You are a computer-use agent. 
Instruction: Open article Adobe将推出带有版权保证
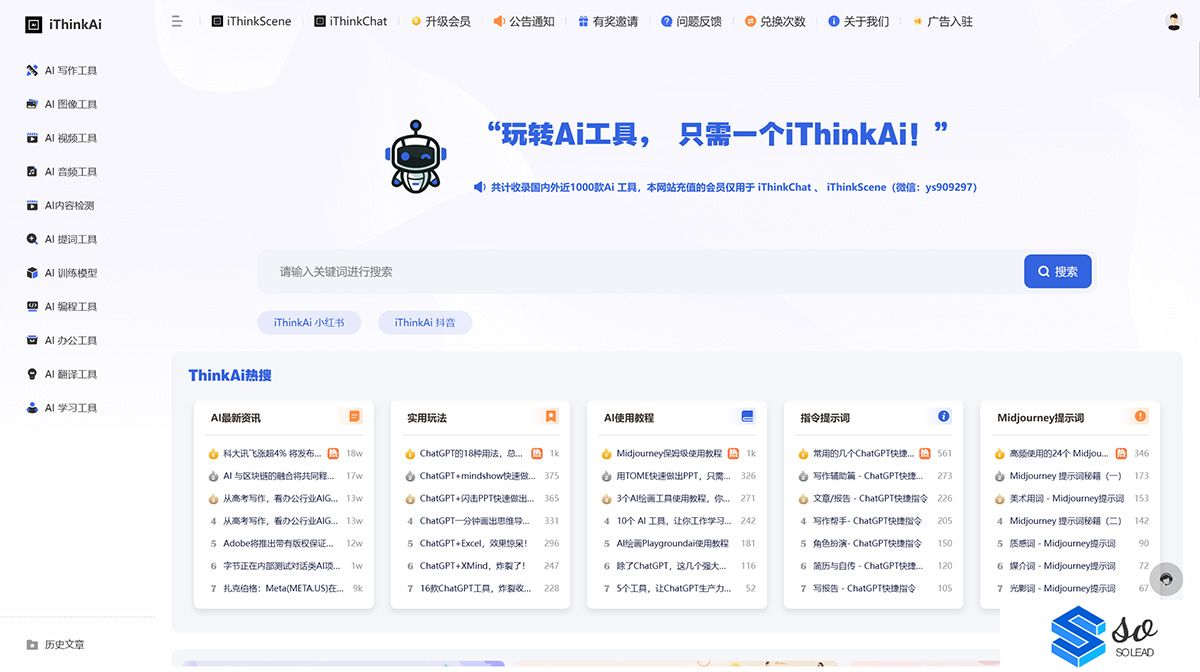click(x=280, y=544)
